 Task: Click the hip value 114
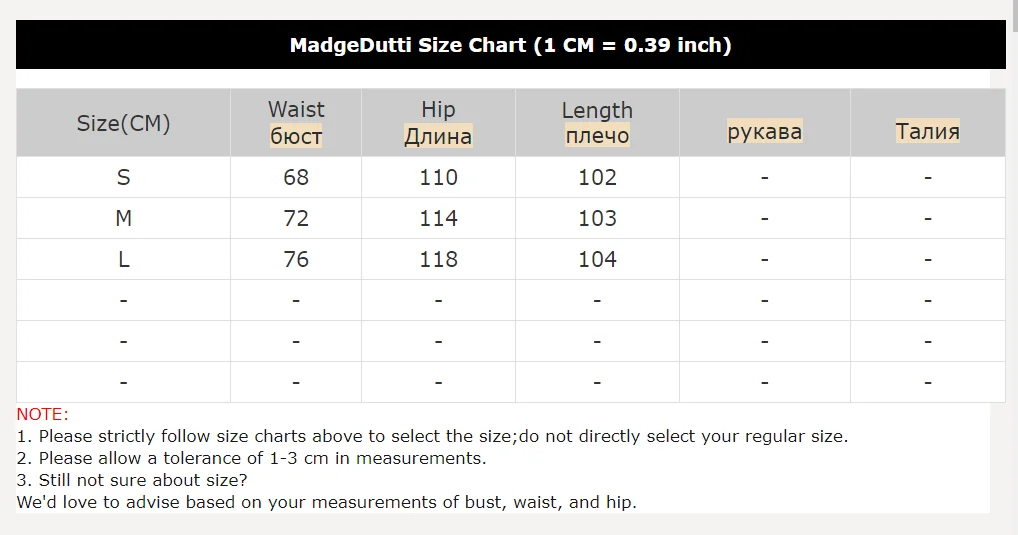coord(438,218)
